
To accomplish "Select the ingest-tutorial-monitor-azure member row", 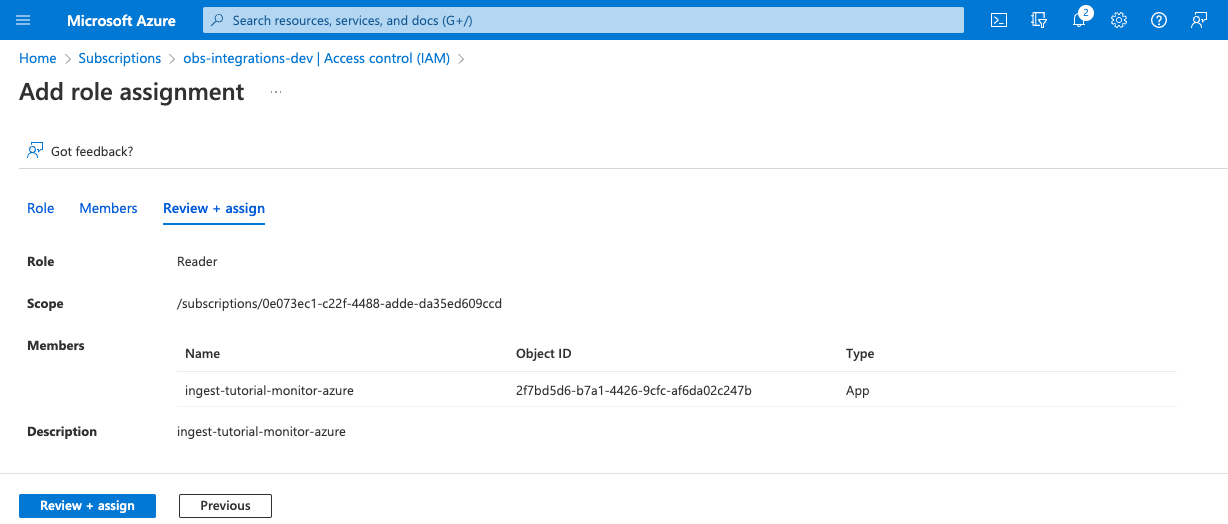I will point(269,390).
